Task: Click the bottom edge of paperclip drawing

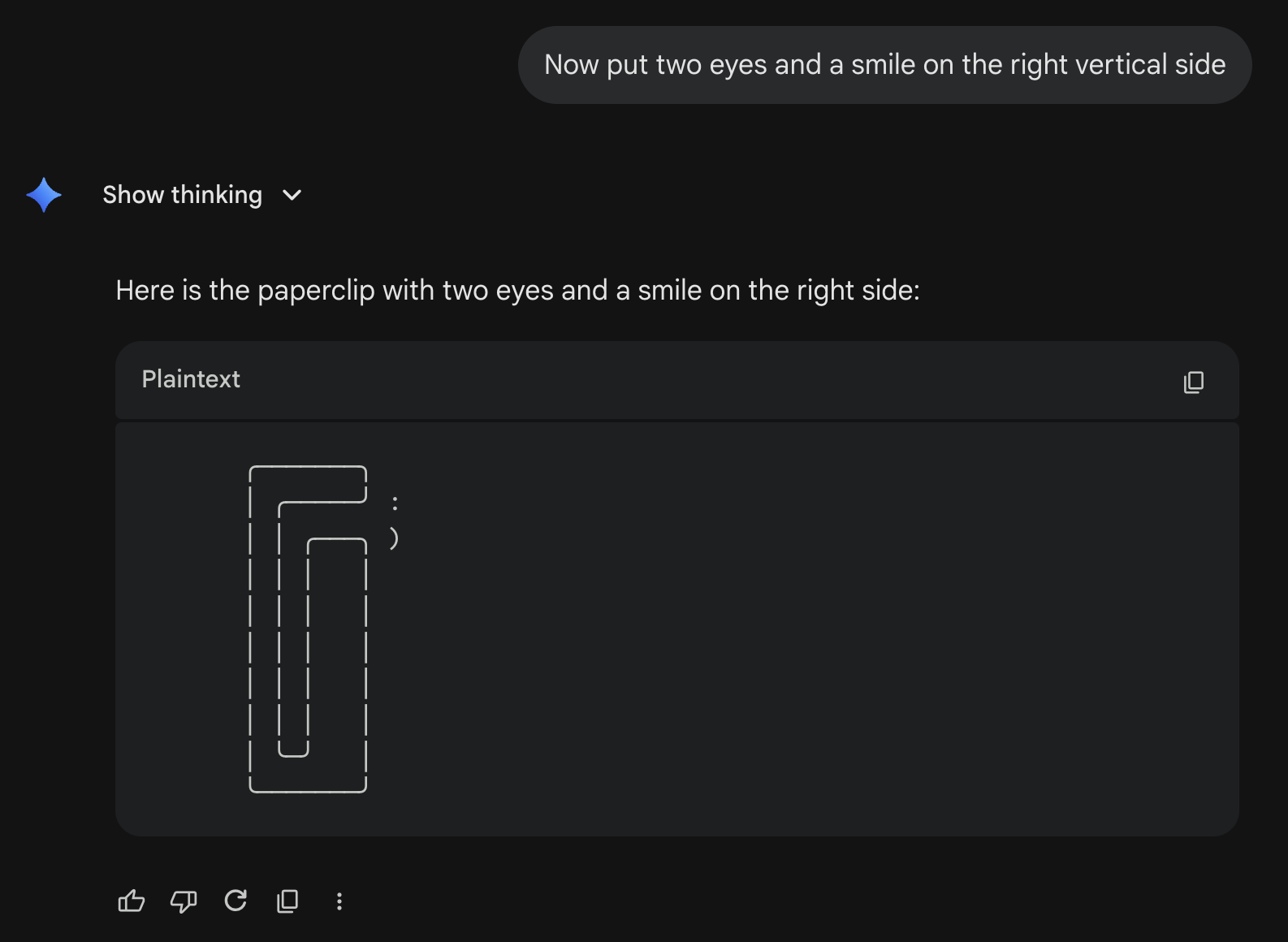Action: 308,791
